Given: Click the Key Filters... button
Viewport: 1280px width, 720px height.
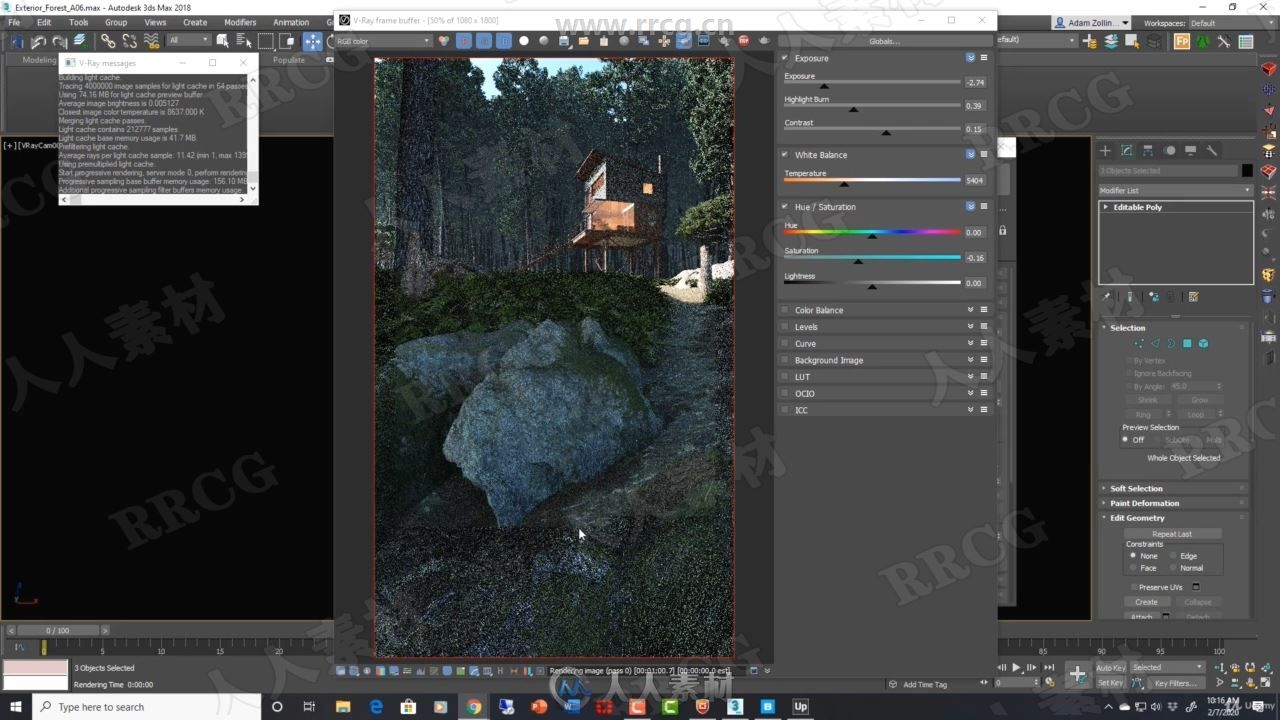Looking at the screenshot, I should pyautogui.click(x=1175, y=684).
